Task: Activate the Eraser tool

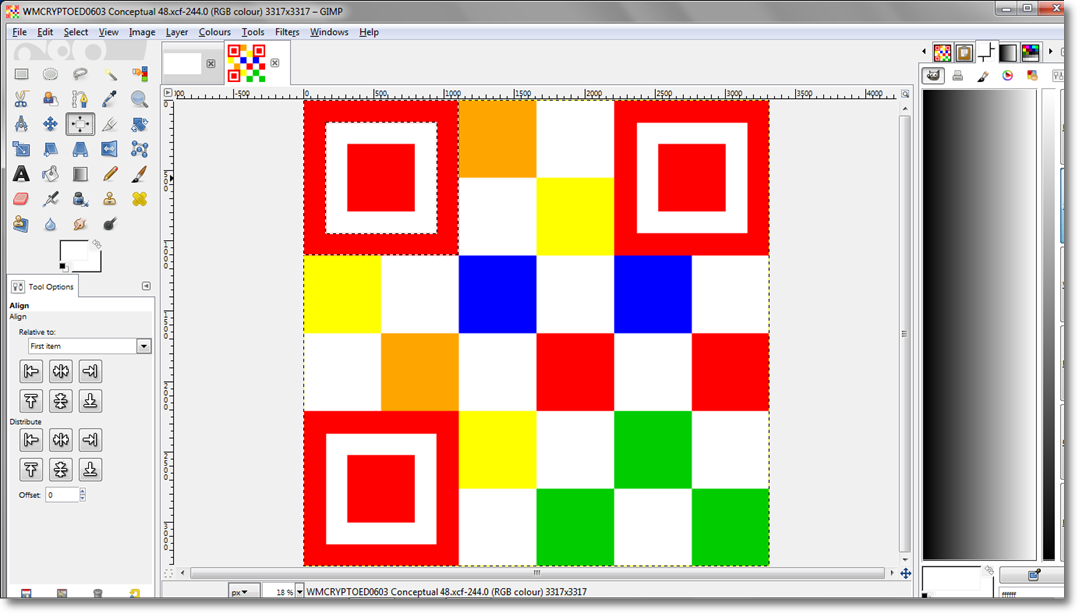Action: 21,199
